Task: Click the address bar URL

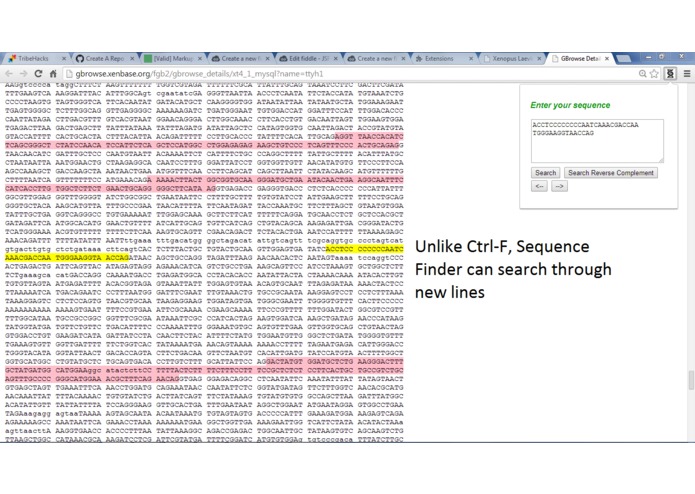Action: coord(199,74)
